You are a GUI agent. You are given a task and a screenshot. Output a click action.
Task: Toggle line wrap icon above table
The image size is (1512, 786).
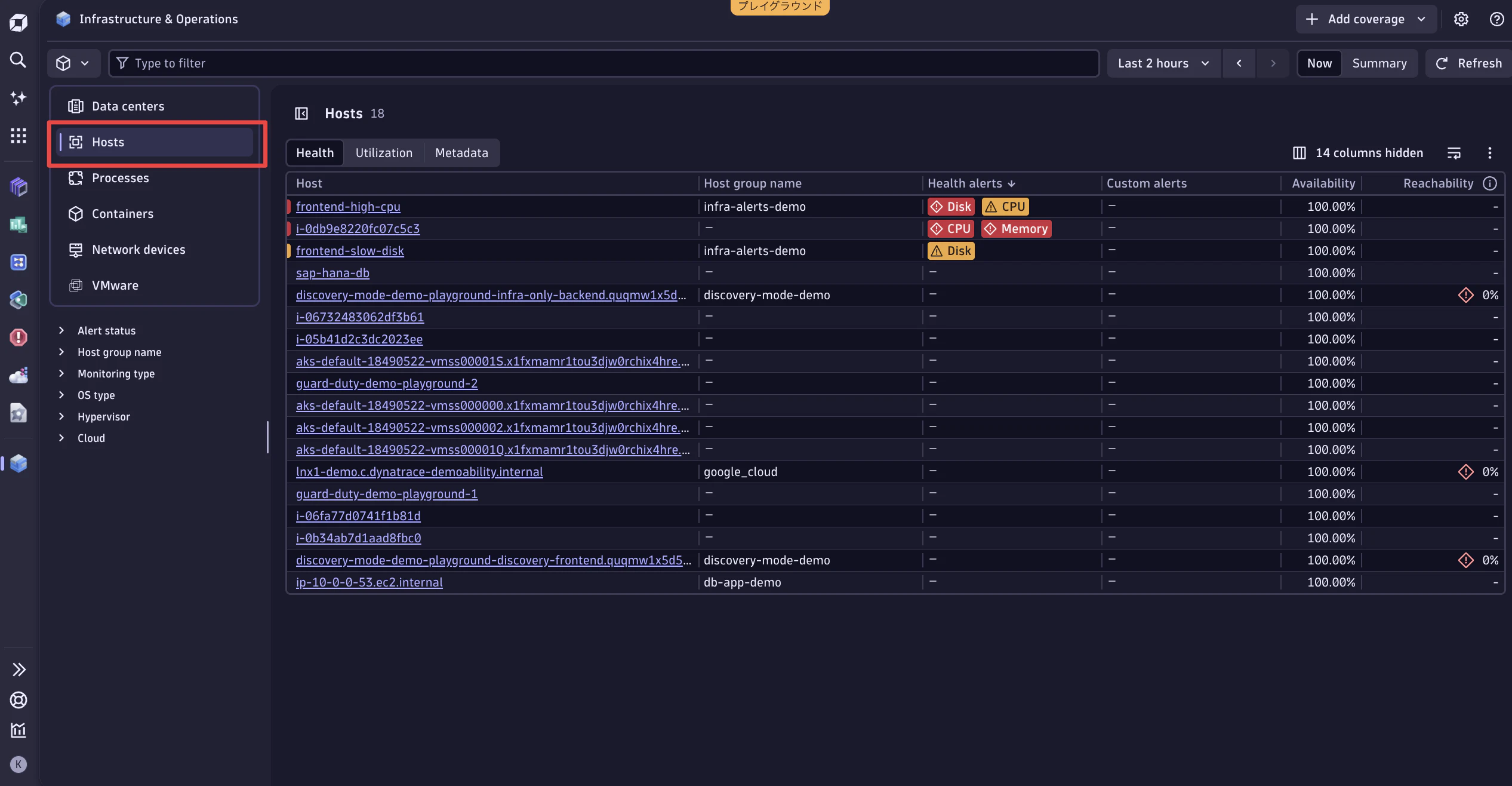click(1454, 153)
